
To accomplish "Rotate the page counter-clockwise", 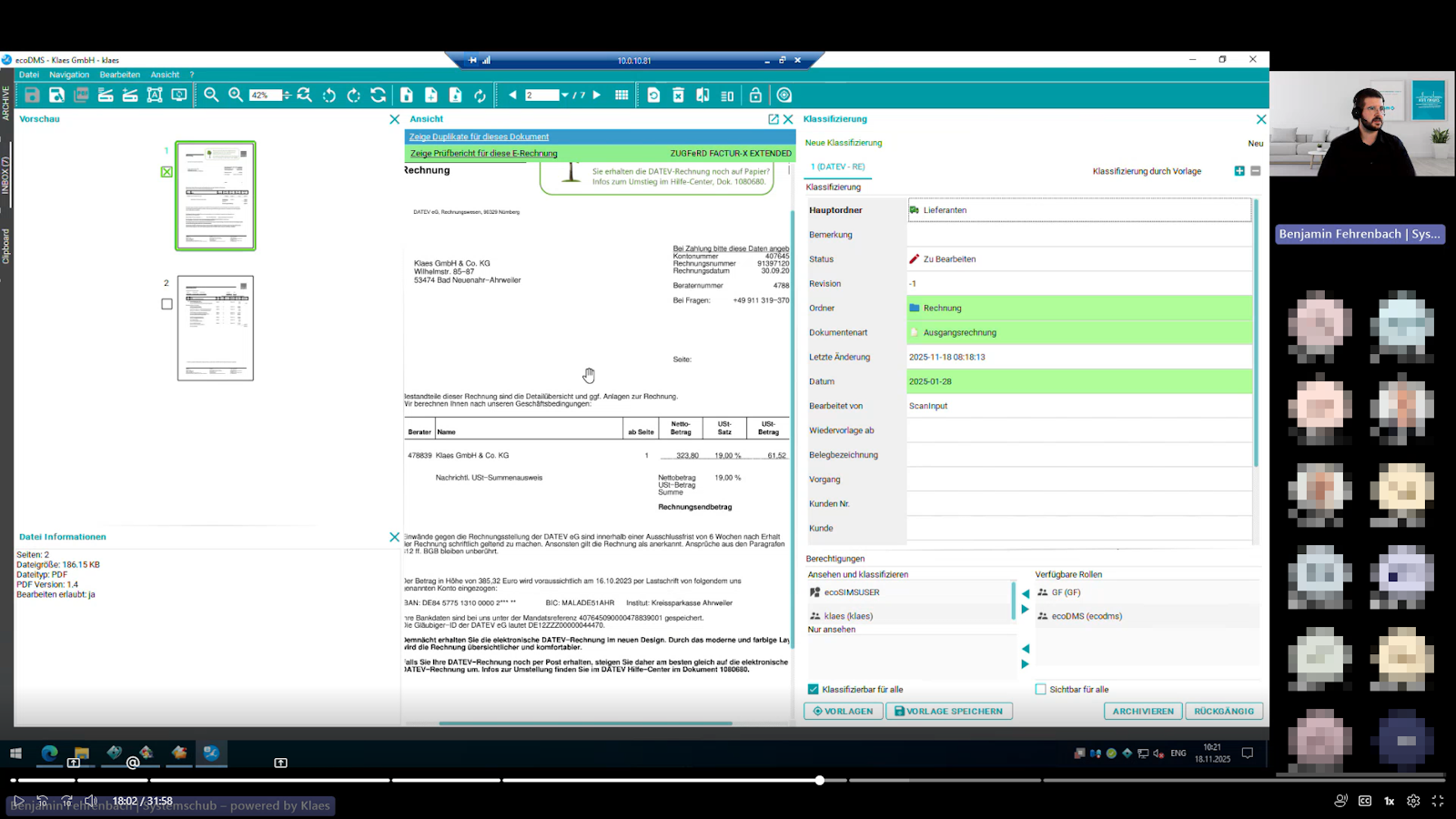I will 329,96.
